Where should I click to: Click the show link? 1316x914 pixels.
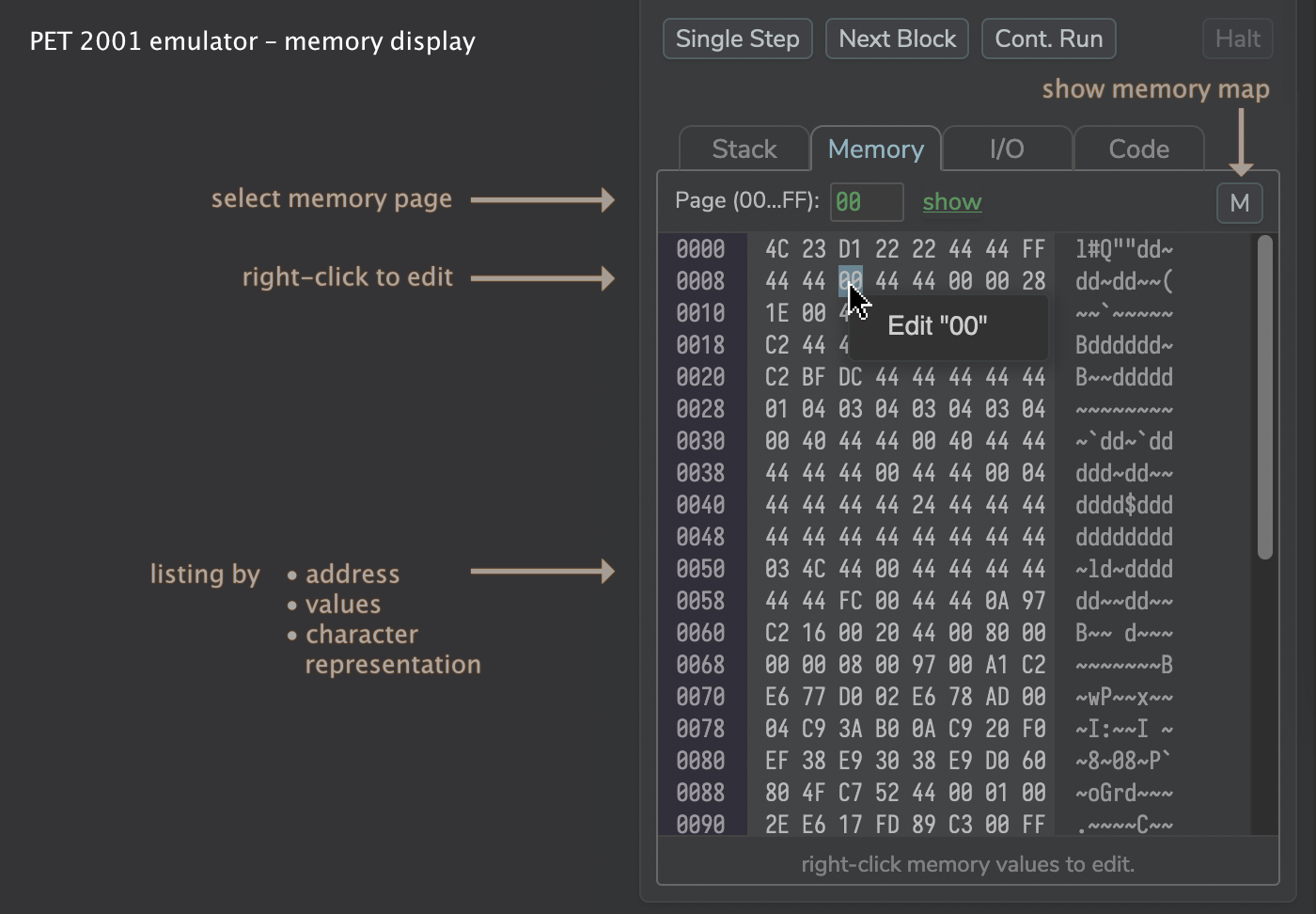pos(952,202)
